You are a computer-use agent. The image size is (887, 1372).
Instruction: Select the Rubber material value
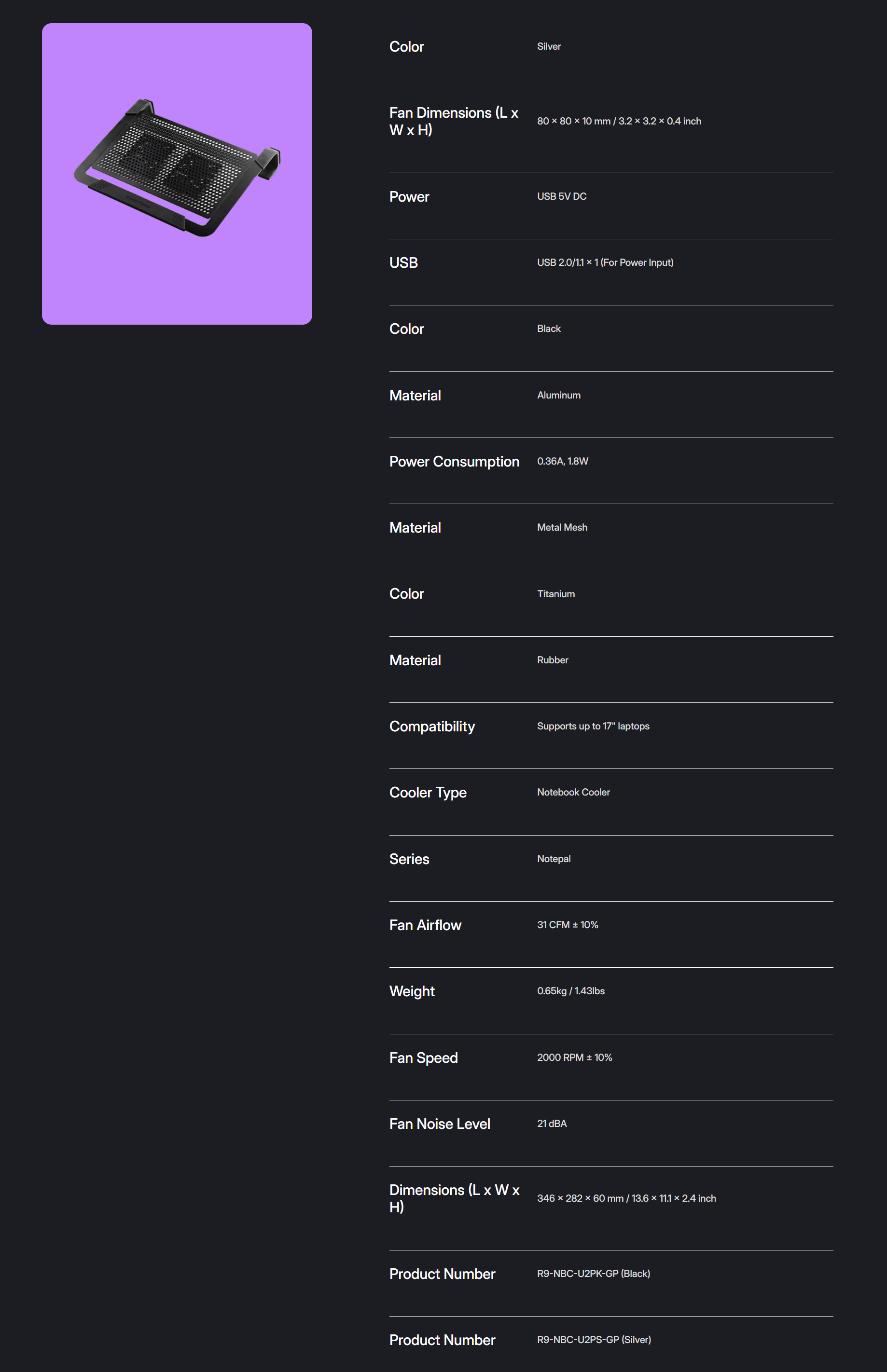(553, 660)
